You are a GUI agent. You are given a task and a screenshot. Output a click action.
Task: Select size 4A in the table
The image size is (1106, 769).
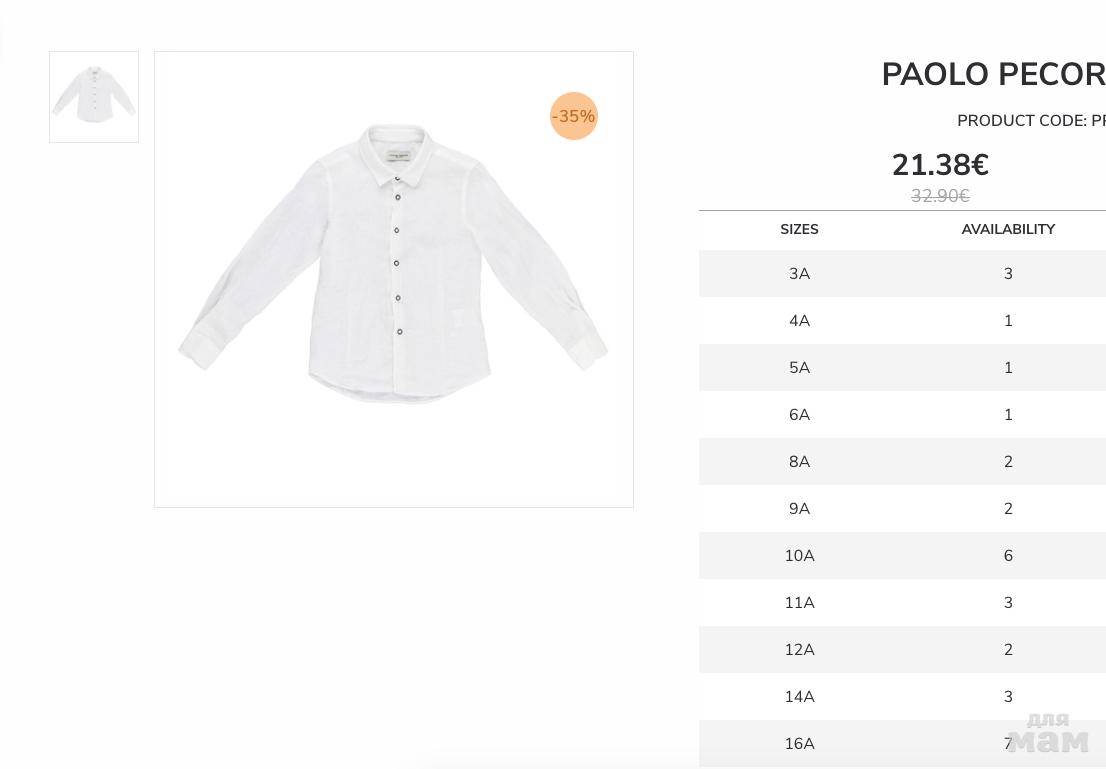pyautogui.click(x=799, y=321)
